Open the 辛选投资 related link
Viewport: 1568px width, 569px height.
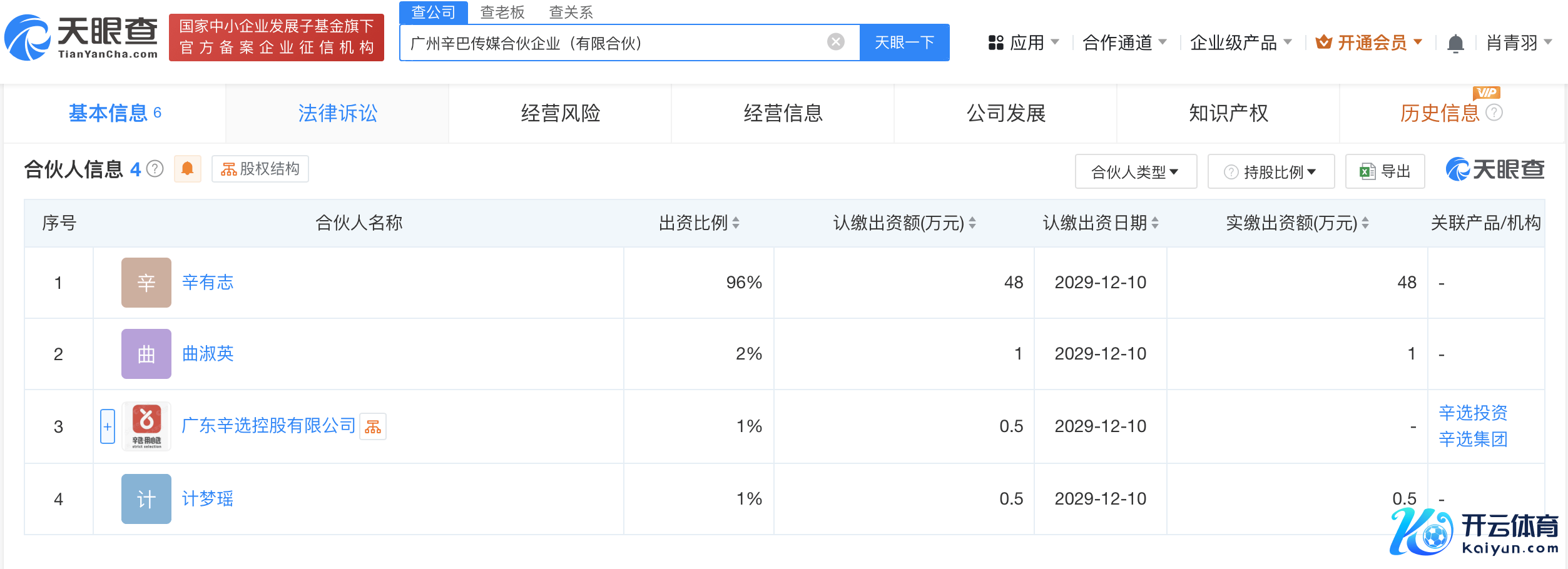pyautogui.click(x=1473, y=413)
